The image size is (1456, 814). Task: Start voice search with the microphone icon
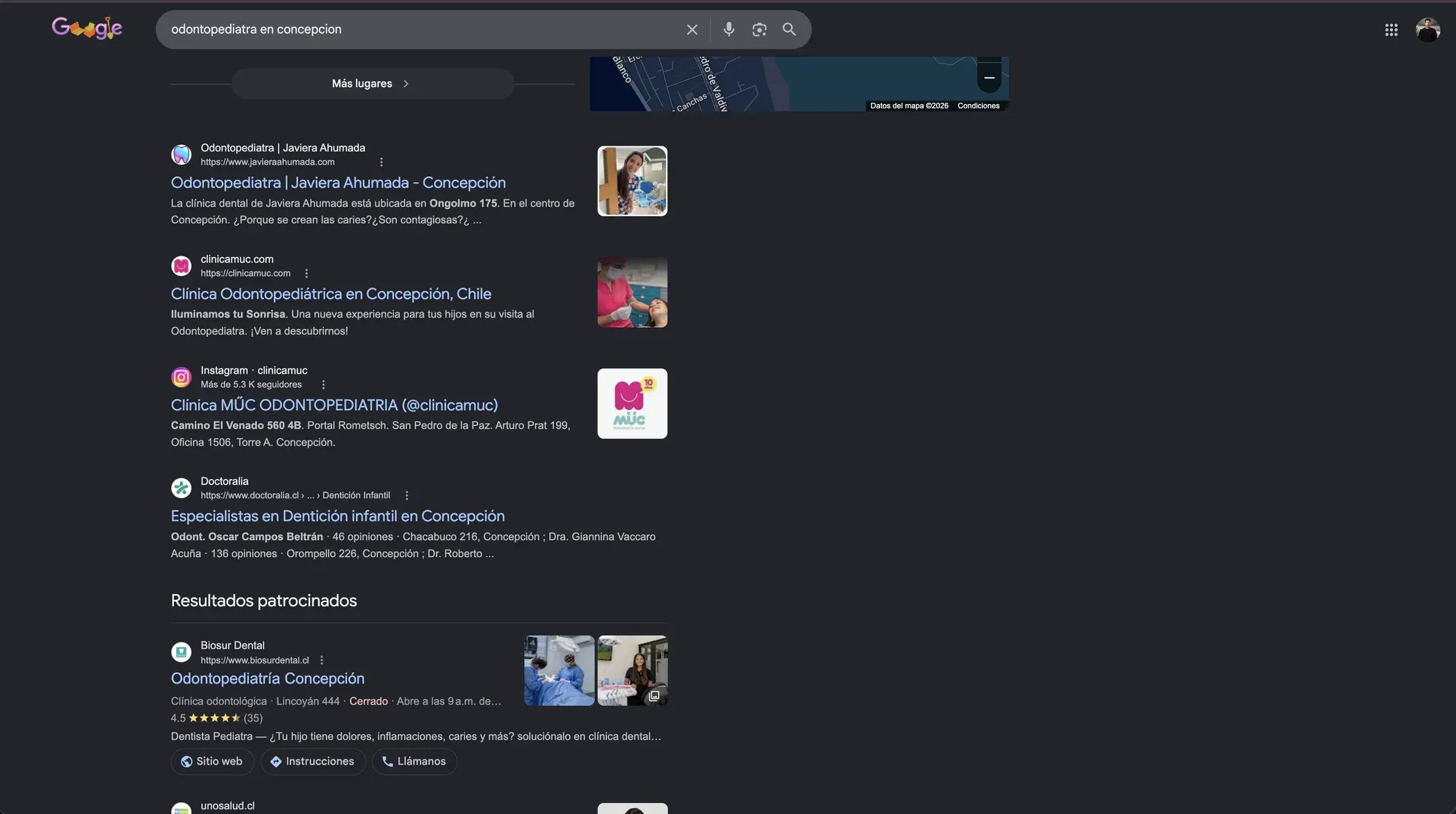729,29
